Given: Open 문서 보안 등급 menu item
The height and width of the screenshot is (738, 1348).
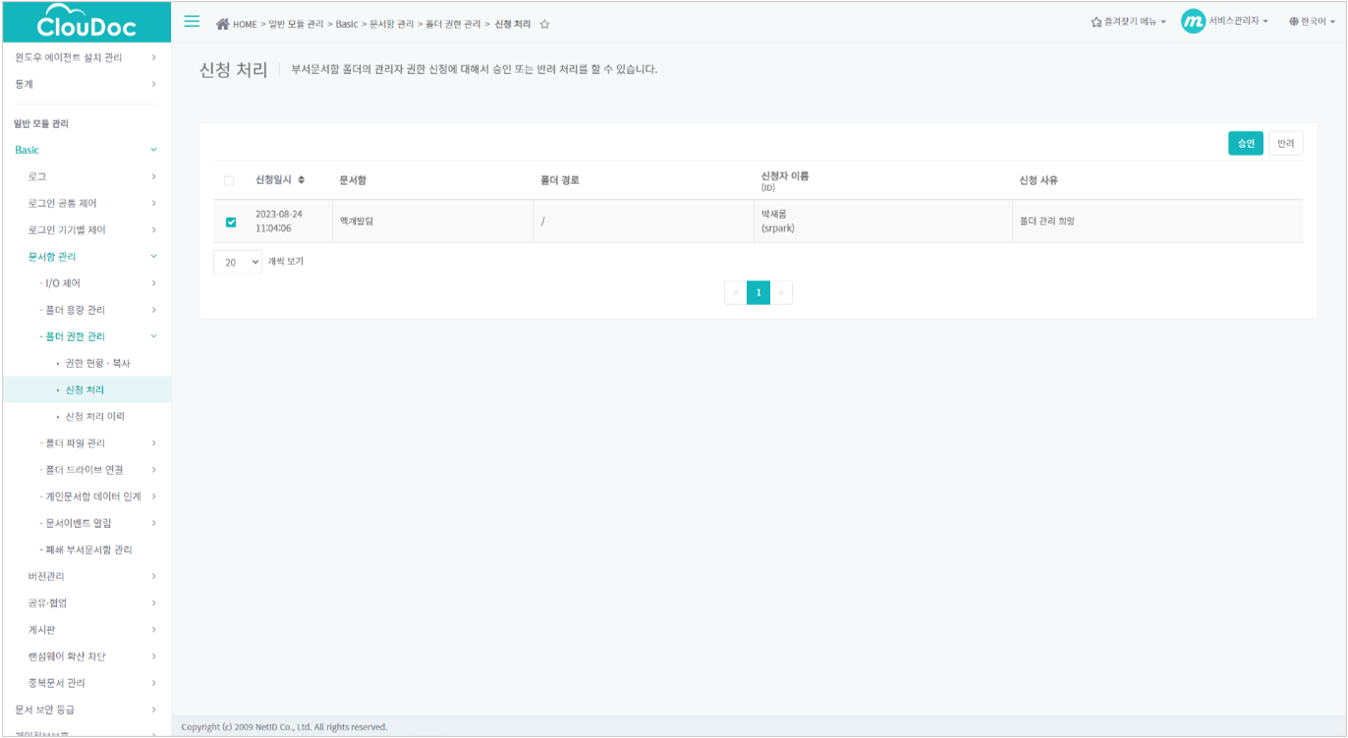Looking at the screenshot, I should click(x=45, y=710).
